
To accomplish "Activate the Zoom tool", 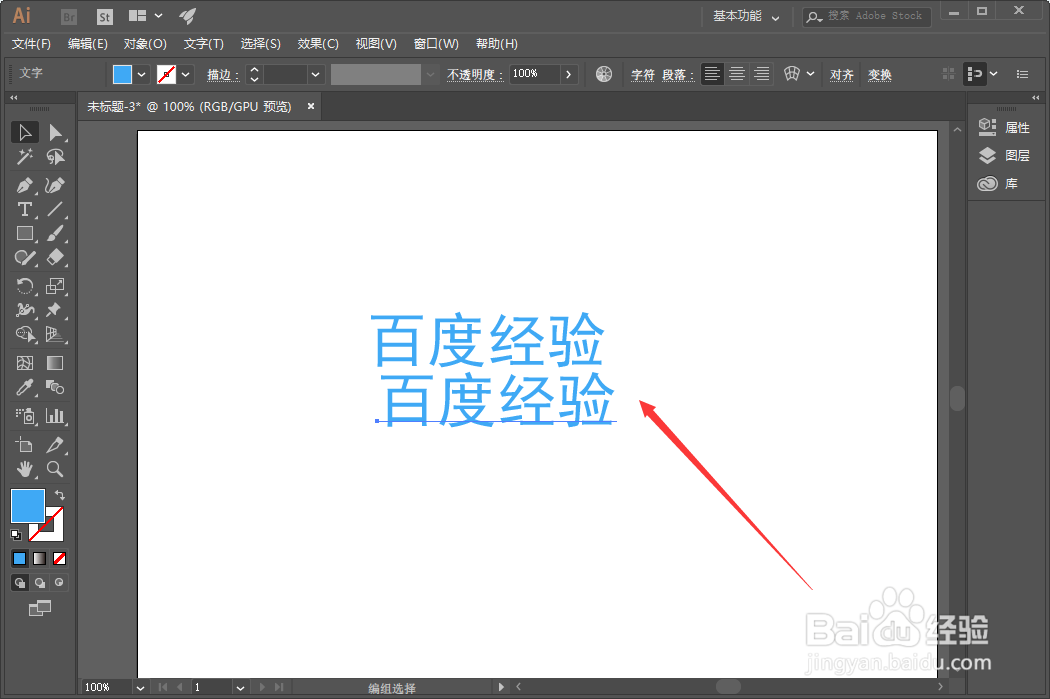I will 56,469.
